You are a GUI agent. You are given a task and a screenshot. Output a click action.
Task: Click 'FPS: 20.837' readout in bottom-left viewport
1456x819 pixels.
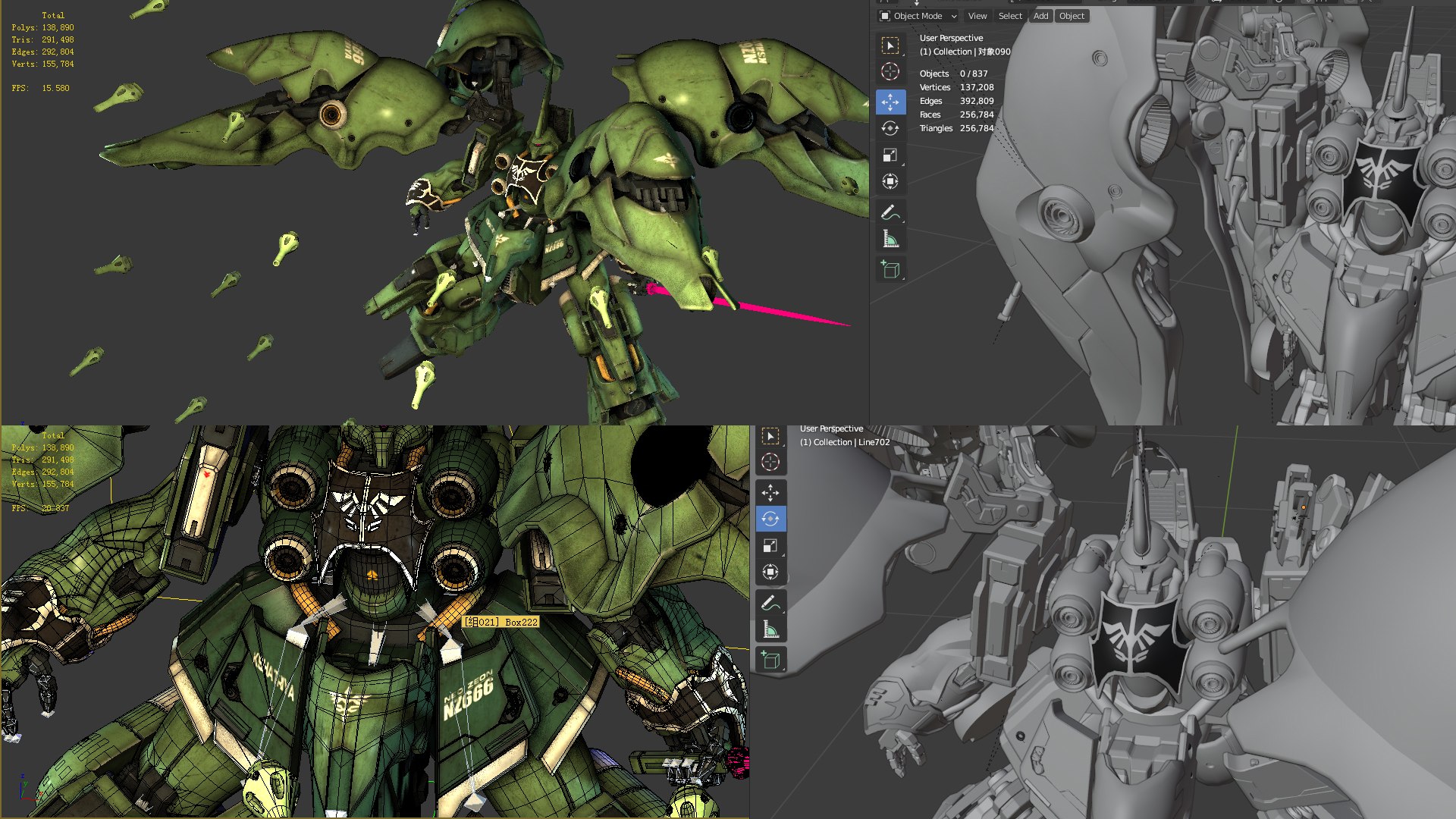tap(40, 508)
